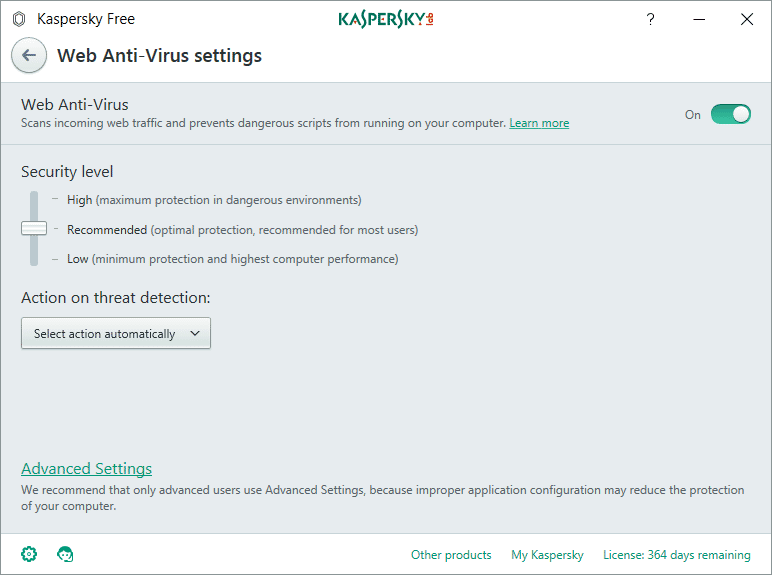Set security level to Low
Image resolution: width=772 pixels, height=575 pixels.
coord(232,259)
